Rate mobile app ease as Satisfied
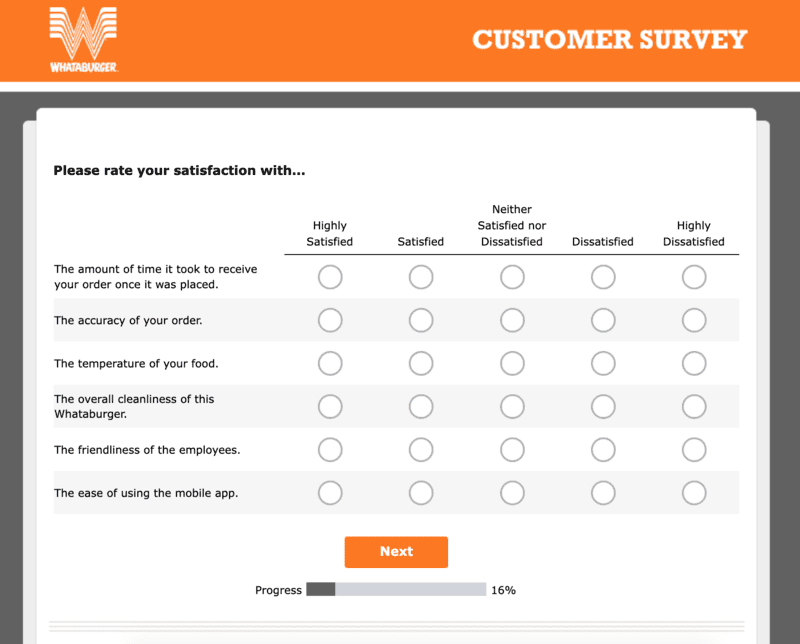The height and width of the screenshot is (644, 800). tap(421, 493)
